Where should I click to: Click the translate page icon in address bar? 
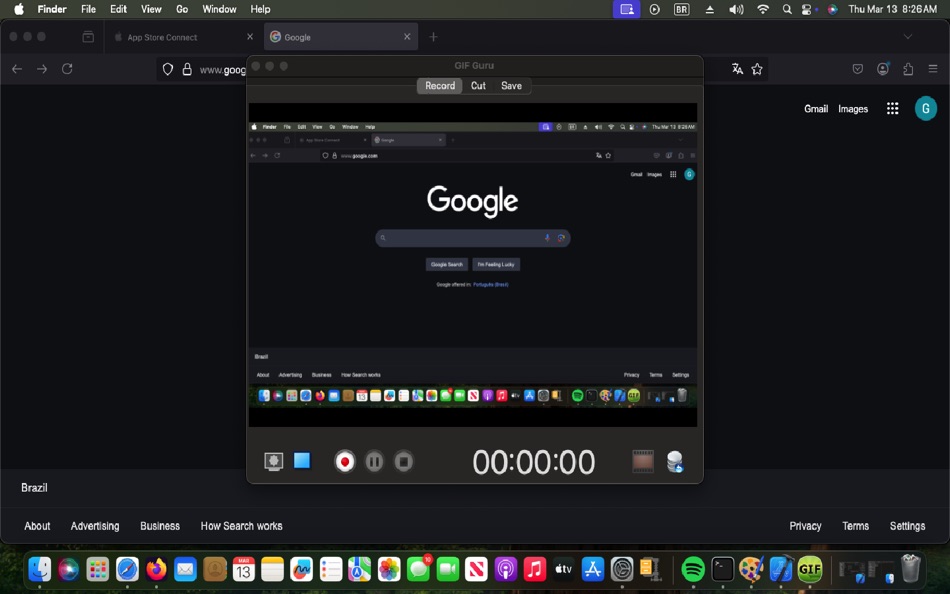tap(737, 68)
